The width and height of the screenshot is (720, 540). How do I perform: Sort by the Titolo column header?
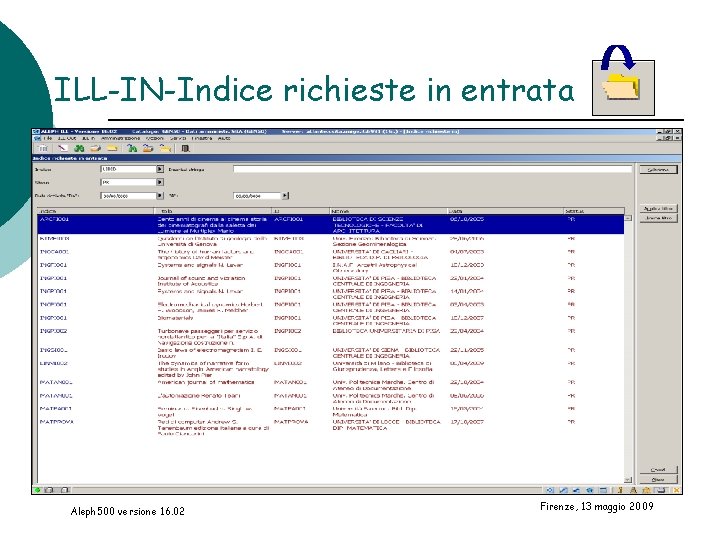tap(213, 211)
